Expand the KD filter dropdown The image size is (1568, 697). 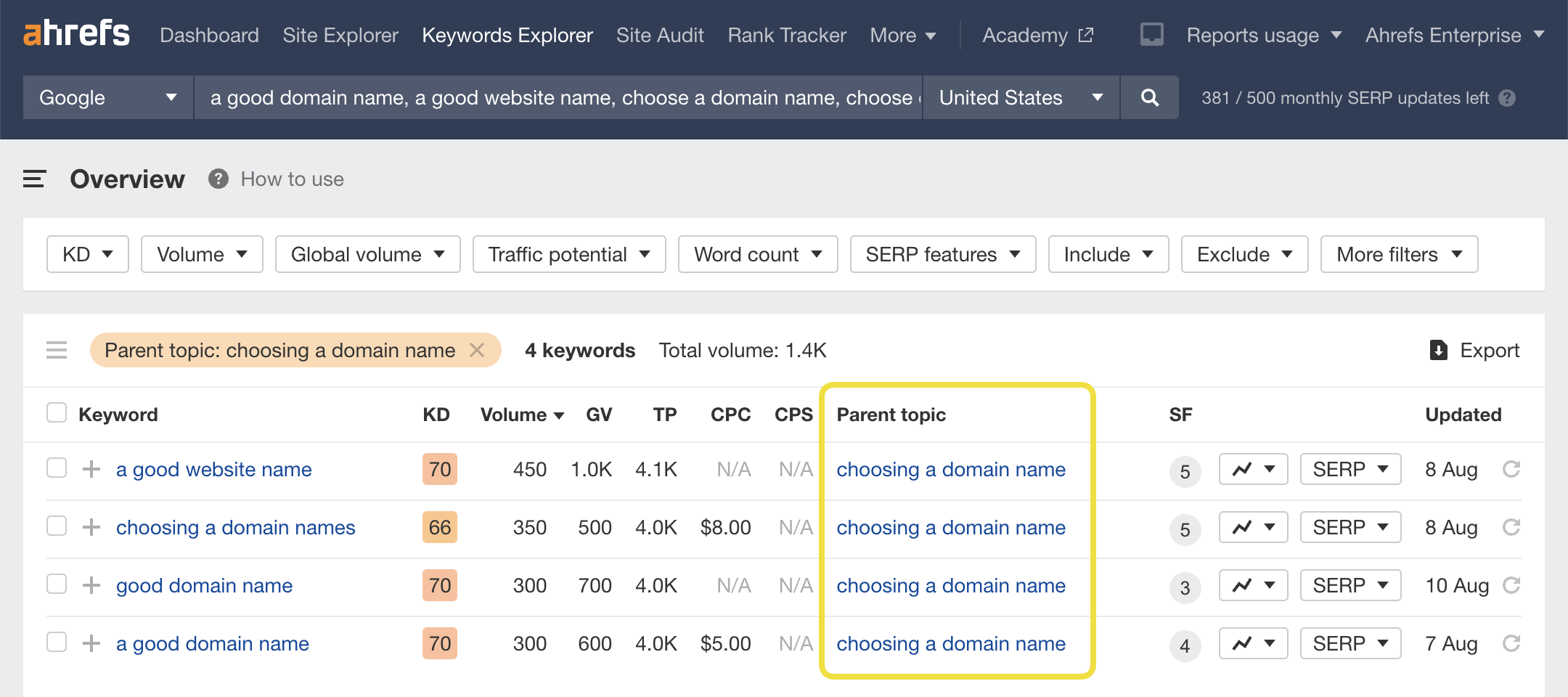pos(87,254)
